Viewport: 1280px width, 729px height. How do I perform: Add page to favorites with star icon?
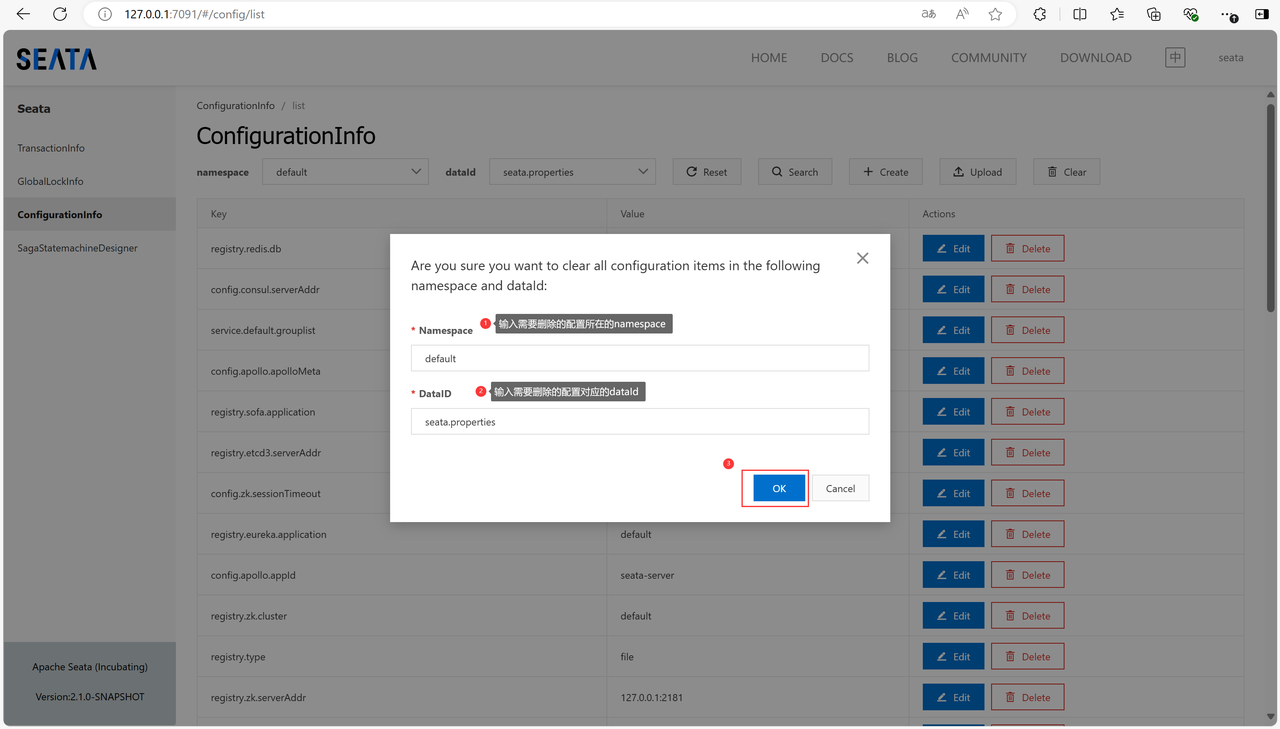point(995,14)
